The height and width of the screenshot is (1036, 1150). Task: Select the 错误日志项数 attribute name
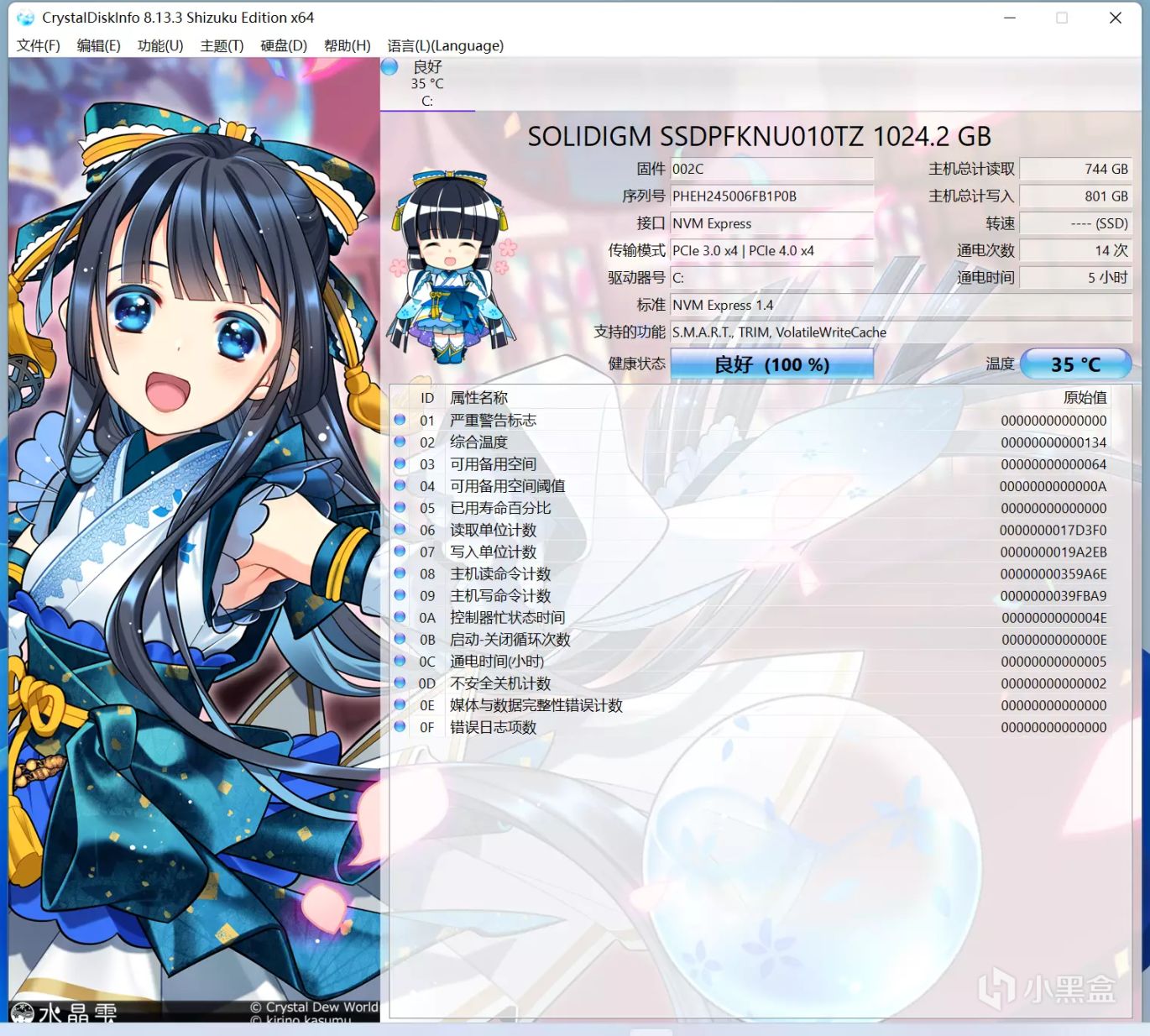click(493, 727)
